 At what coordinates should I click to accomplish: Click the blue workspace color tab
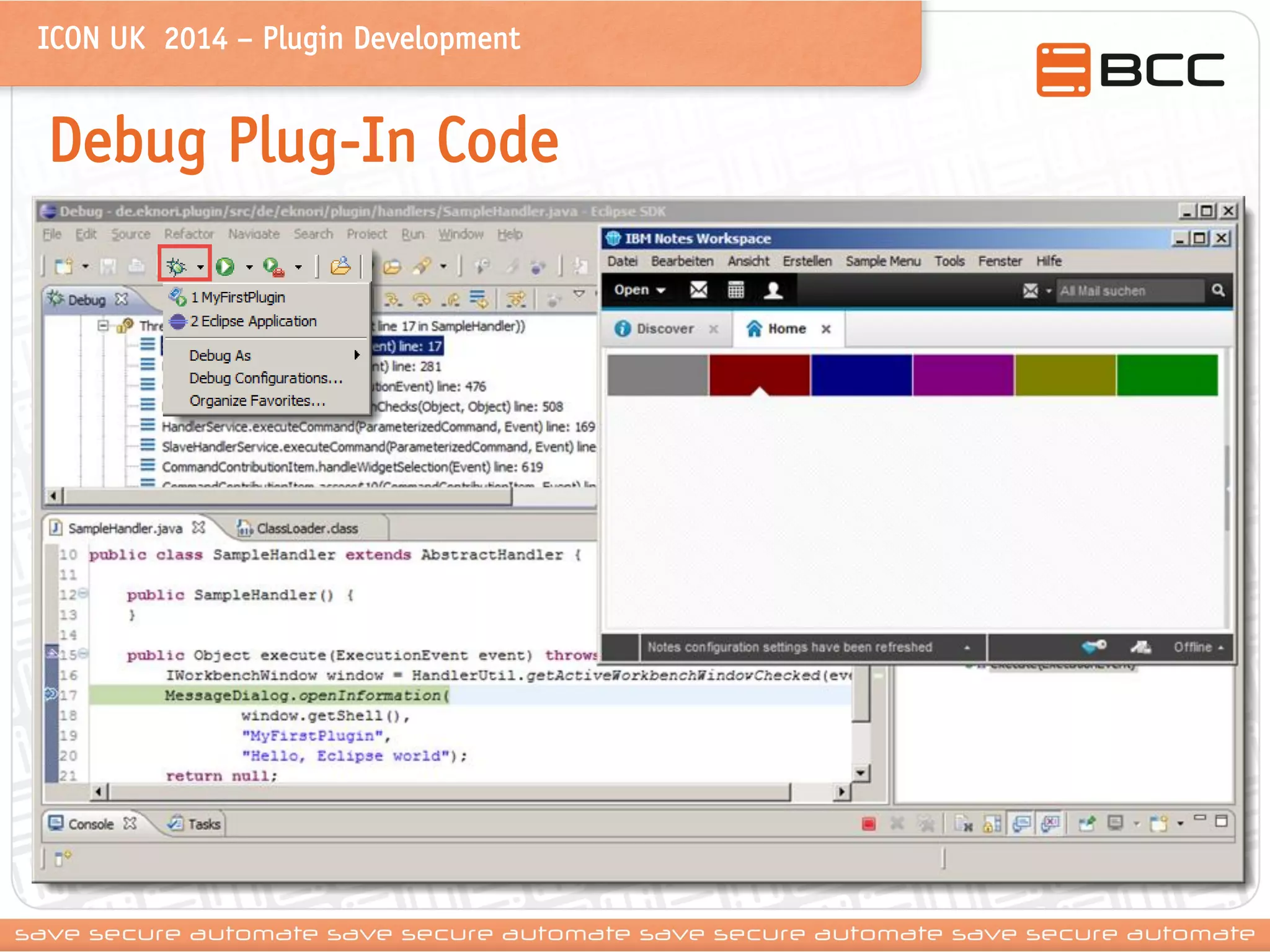(861, 375)
